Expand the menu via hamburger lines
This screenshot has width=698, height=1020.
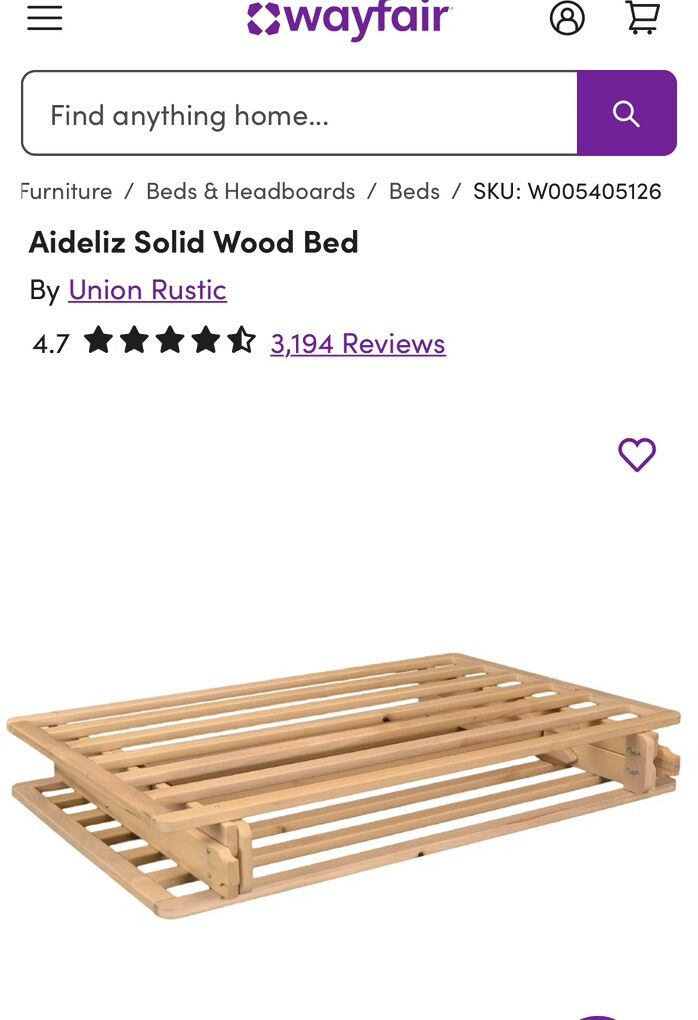43,18
